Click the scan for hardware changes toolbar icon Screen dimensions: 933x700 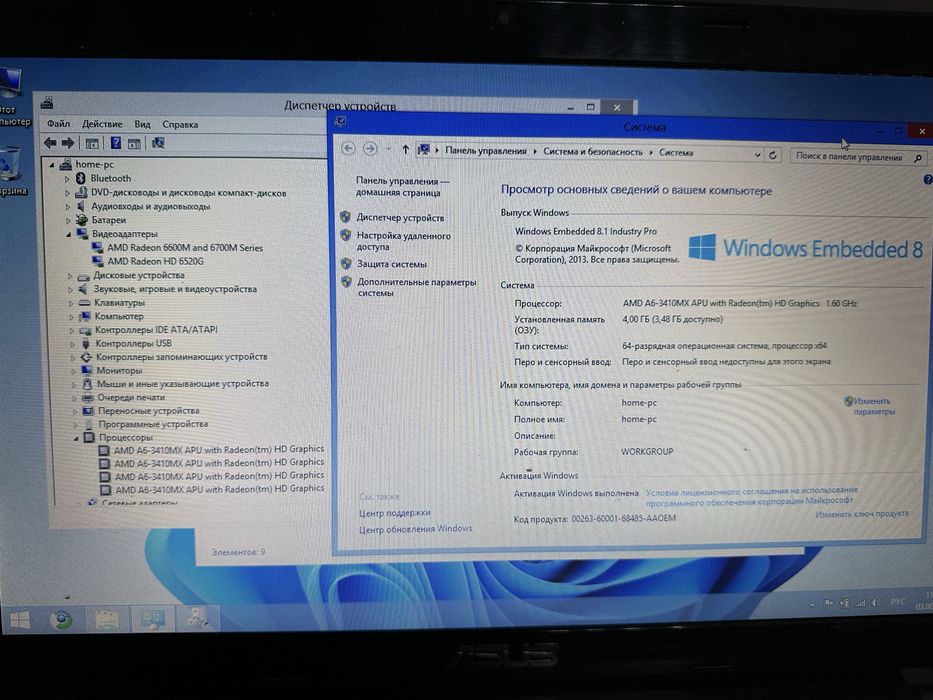coord(158,143)
